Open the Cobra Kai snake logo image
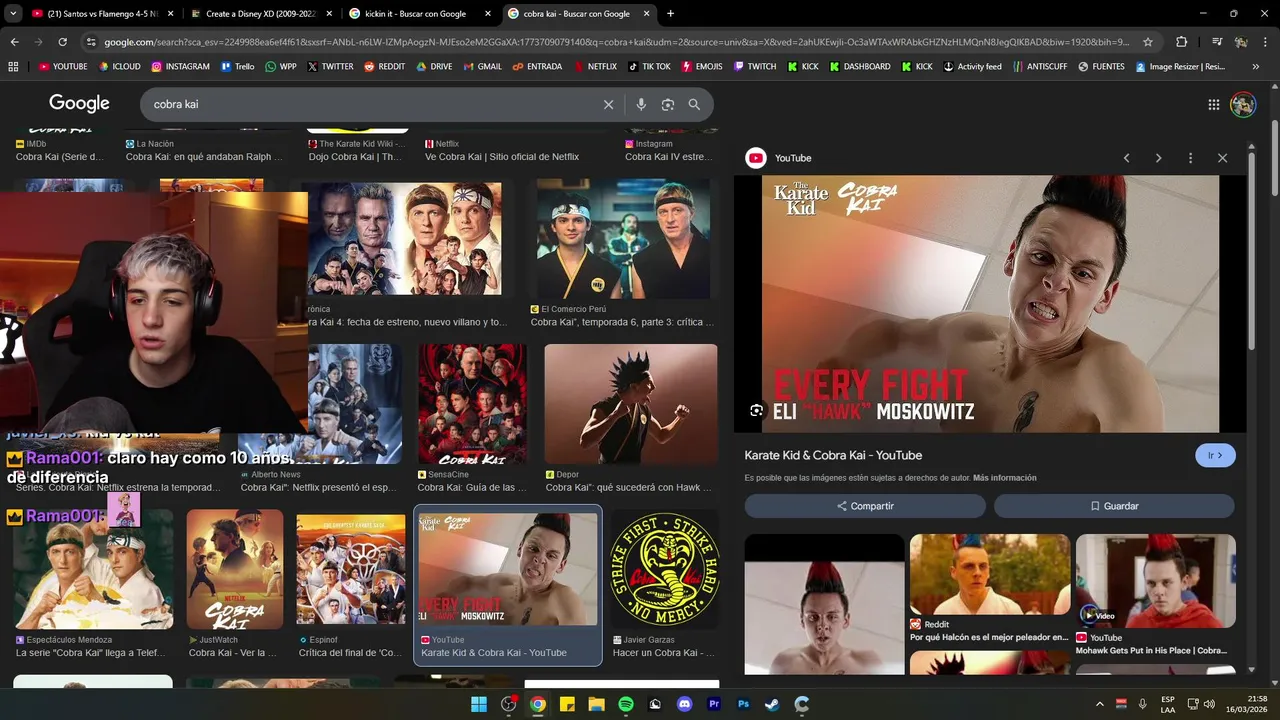The height and width of the screenshot is (720, 1280). tap(665, 569)
